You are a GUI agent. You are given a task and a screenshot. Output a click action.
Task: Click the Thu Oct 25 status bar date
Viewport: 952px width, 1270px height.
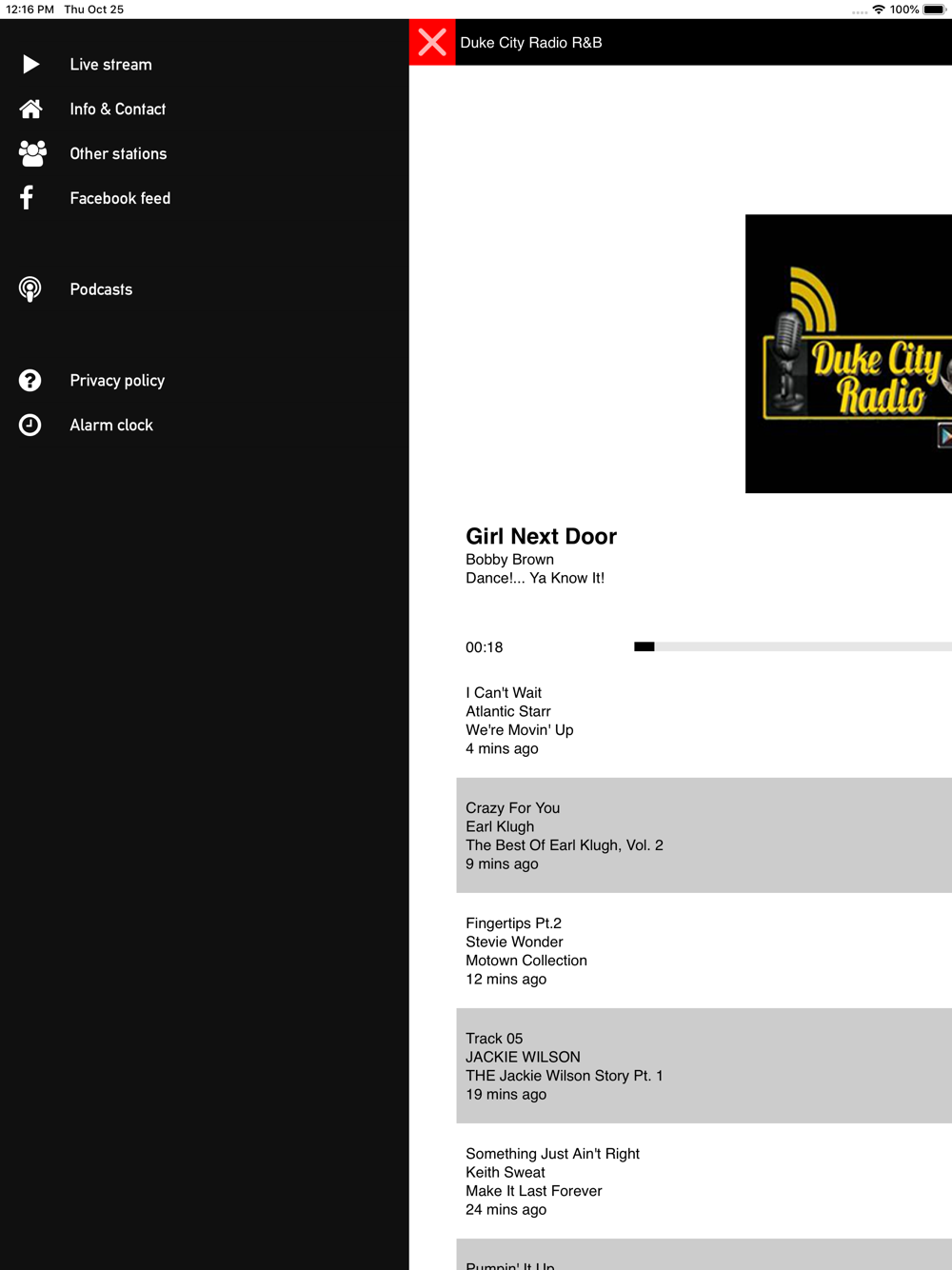point(94,10)
